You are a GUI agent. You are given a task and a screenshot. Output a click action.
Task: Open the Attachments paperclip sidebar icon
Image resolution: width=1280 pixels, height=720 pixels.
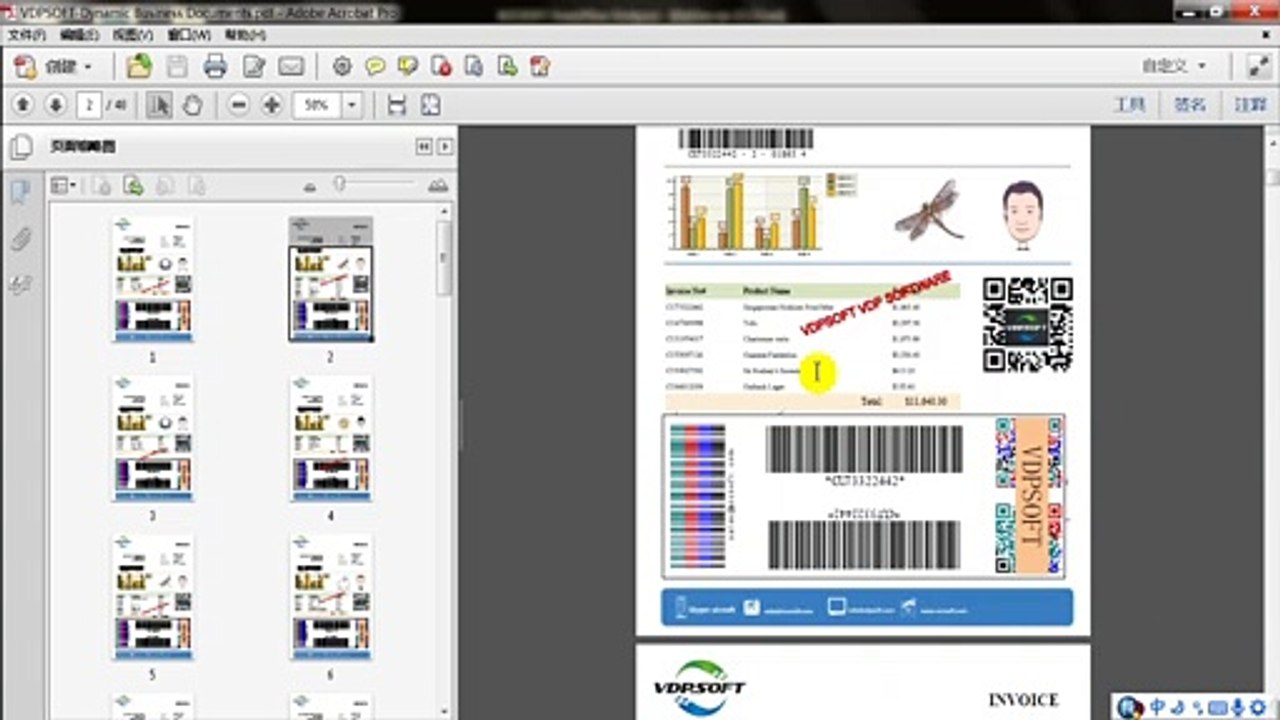pyautogui.click(x=20, y=238)
